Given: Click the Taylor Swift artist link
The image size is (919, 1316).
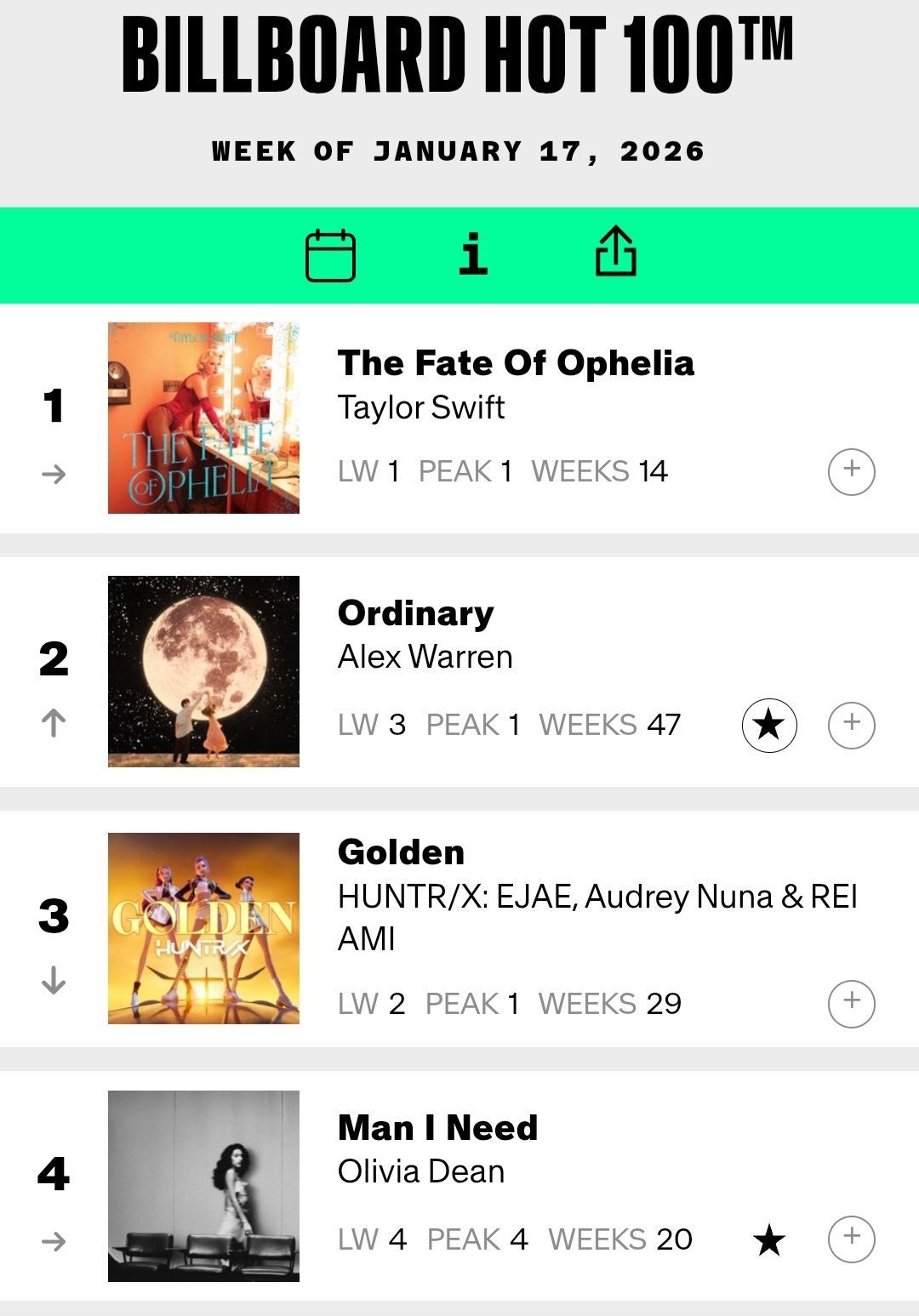Looking at the screenshot, I should coord(421,407).
